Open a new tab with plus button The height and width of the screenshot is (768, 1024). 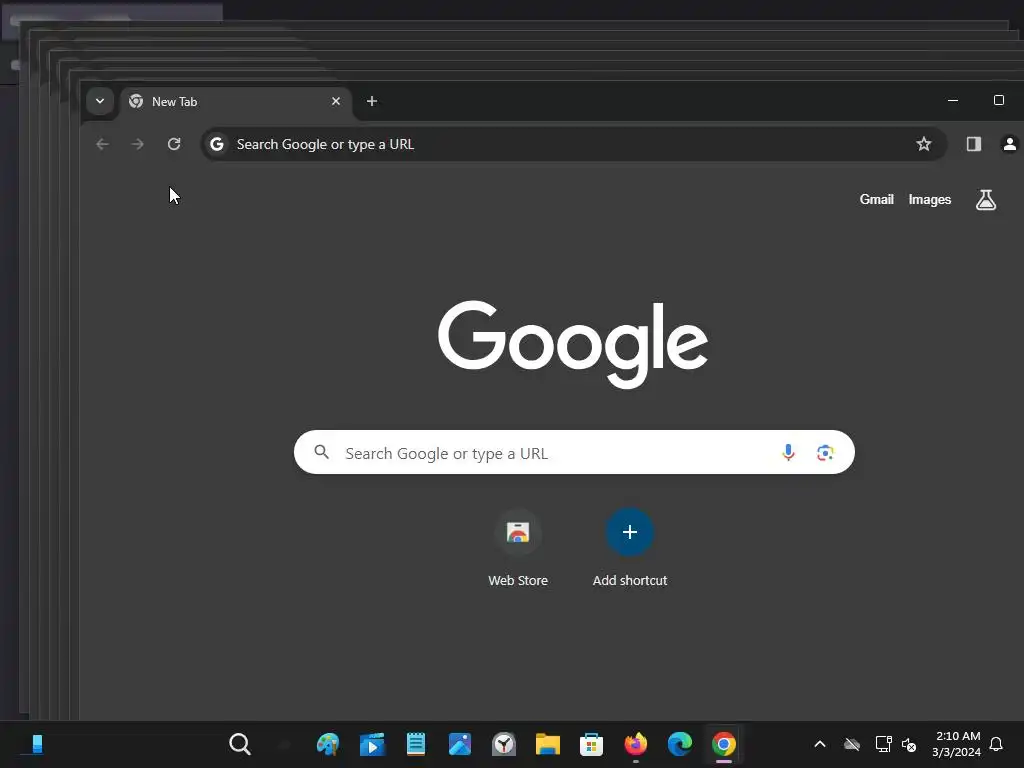[372, 101]
